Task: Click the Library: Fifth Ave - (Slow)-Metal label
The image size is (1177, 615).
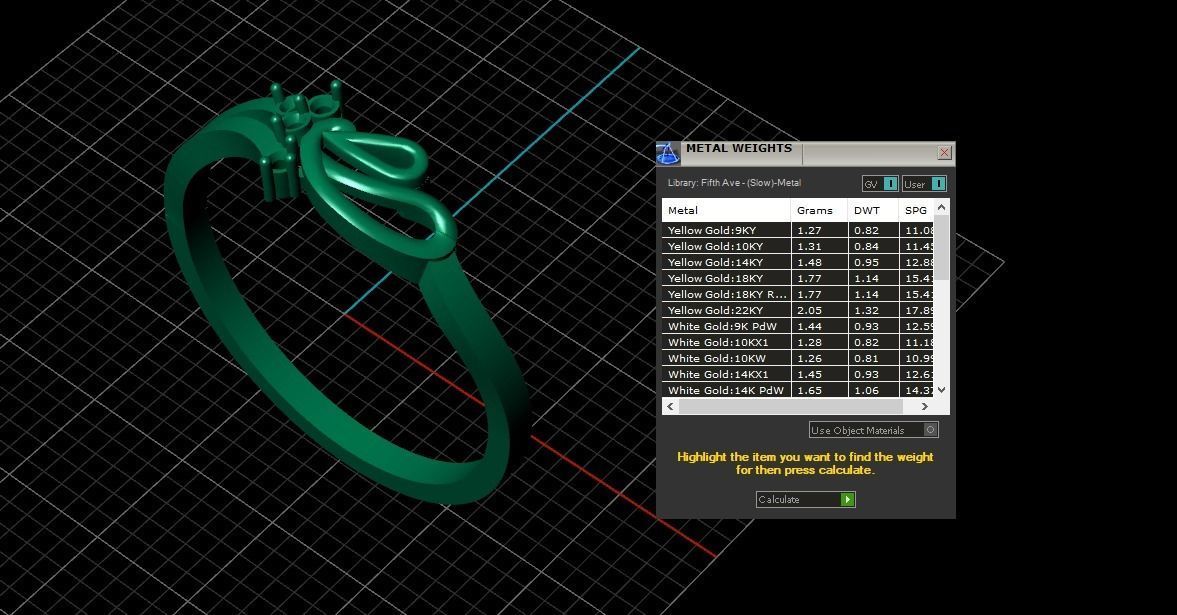Action: (734, 182)
